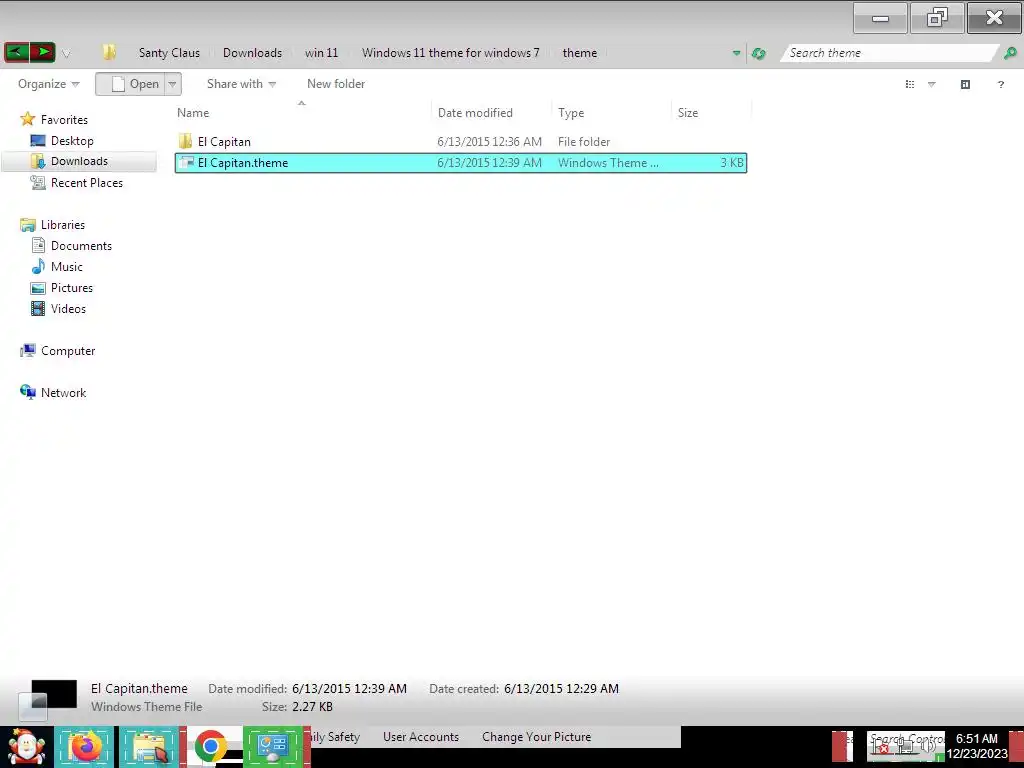Go to win 11 folder in the breadcrumb
The image size is (1024, 768).
(321, 53)
